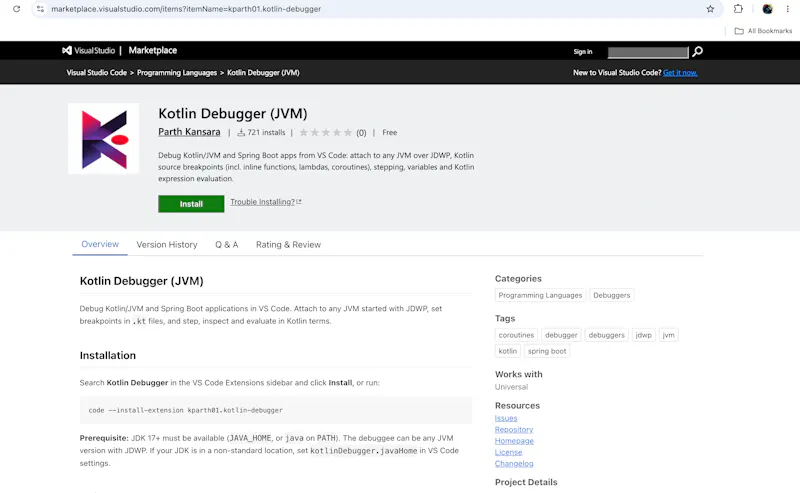
Task: Click the jdwp tag
Action: pos(644,335)
